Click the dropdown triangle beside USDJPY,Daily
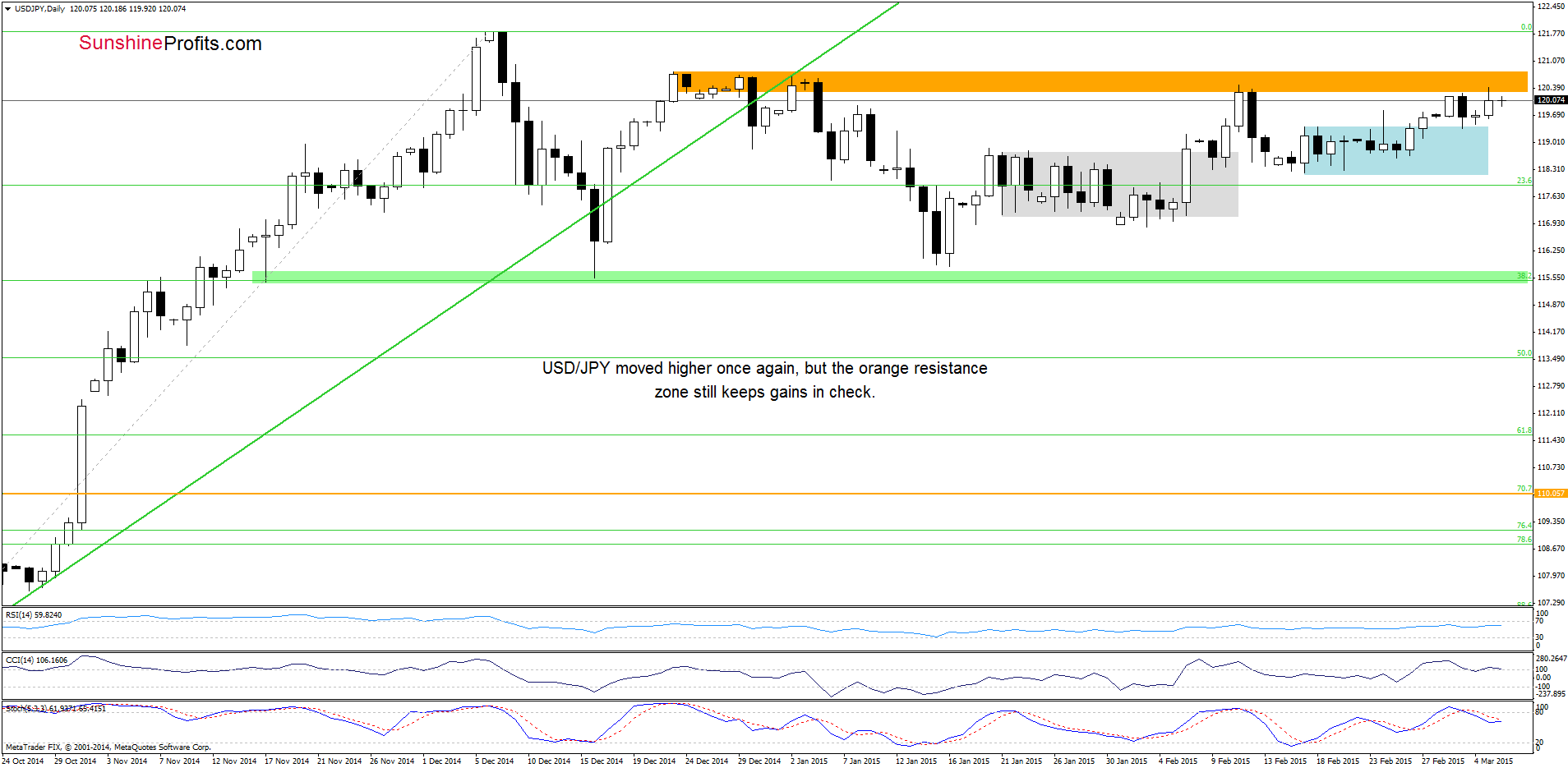1568x768 pixels. pyautogui.click(x=7, y=9)
